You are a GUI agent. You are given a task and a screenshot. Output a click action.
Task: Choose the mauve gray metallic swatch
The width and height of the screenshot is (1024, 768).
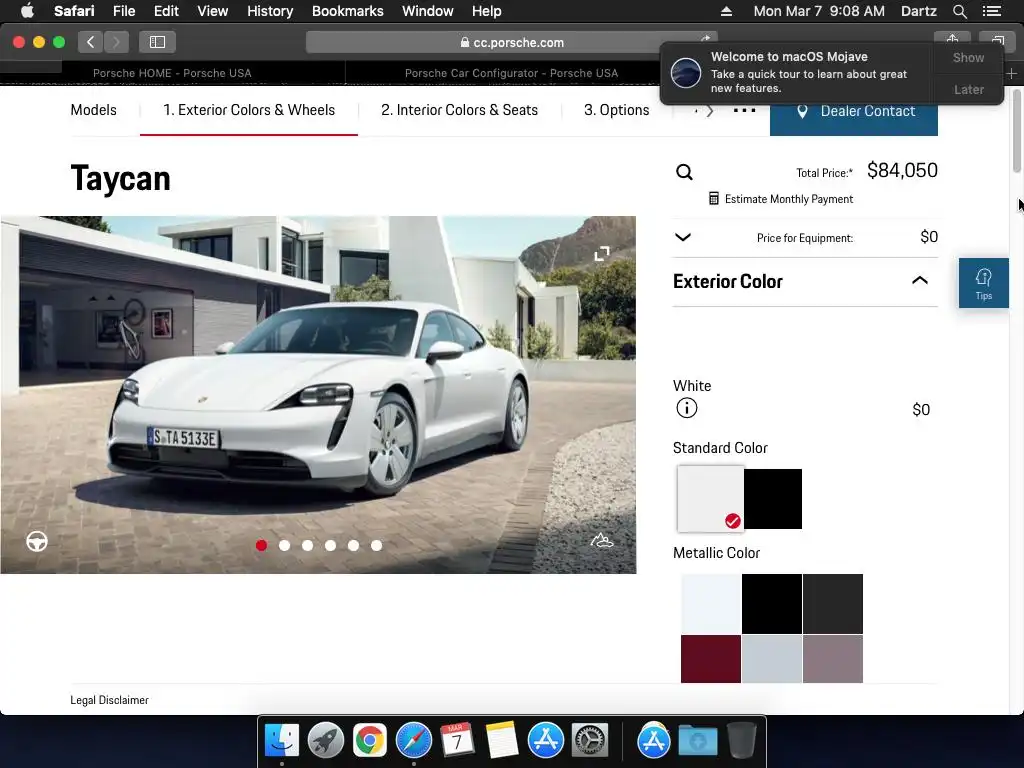point(833,659)
